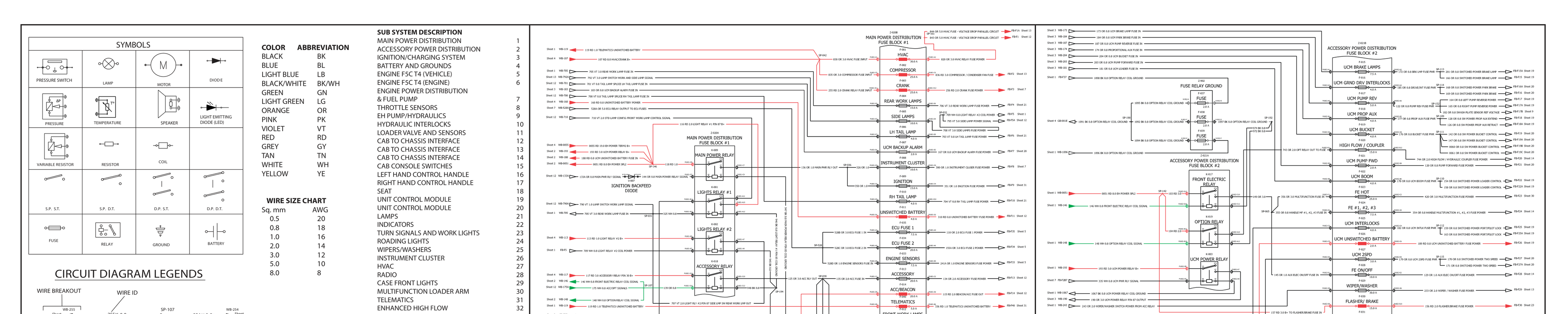The width and height of the screenshot is (1568, 314).
Task: Select the coil symbol in the legend
Action: (x=163, y=145)
